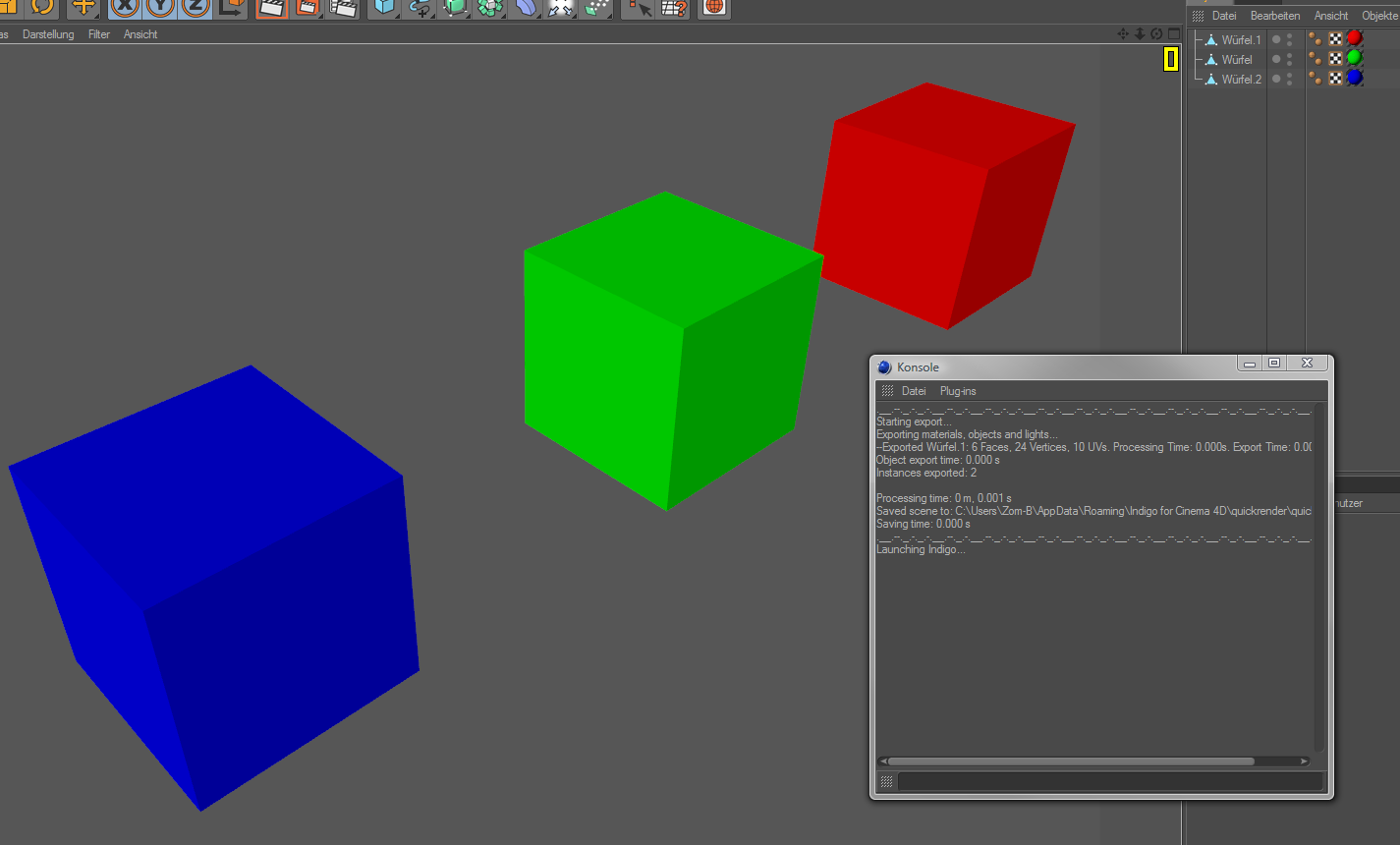
Task: Open the render settings clapperboard icon
Action: click(x=343, y=8)
